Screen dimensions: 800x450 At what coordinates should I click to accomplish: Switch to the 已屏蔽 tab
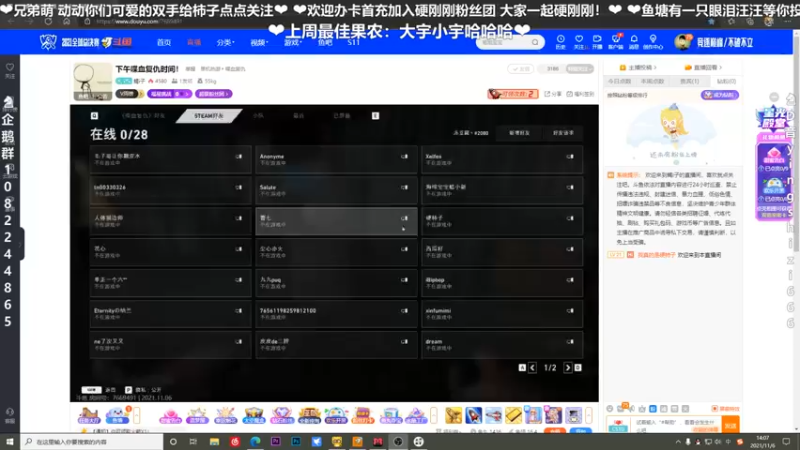(x=342, y=116)
